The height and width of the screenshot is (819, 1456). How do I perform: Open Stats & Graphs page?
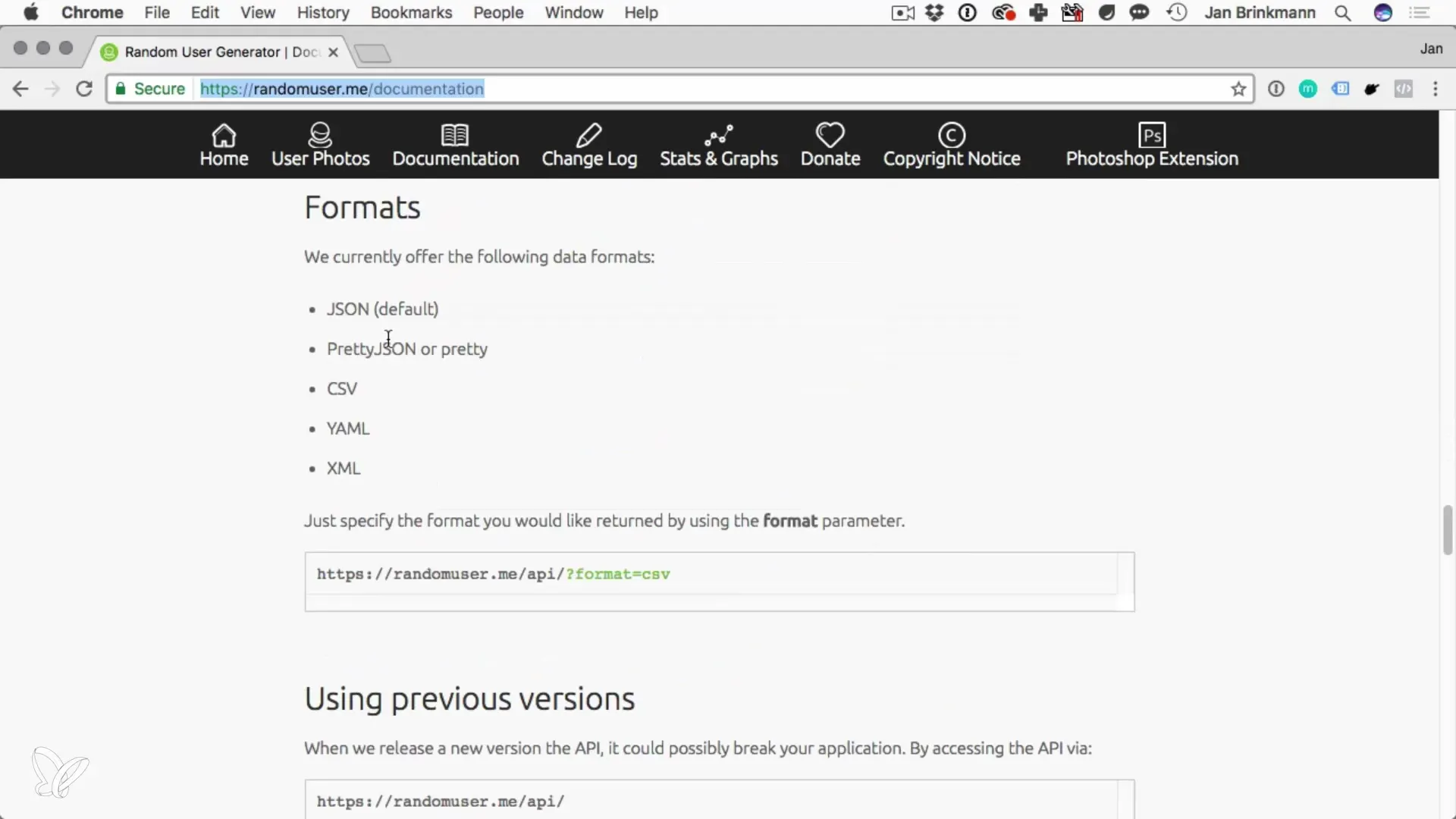(x=718, y=145)
